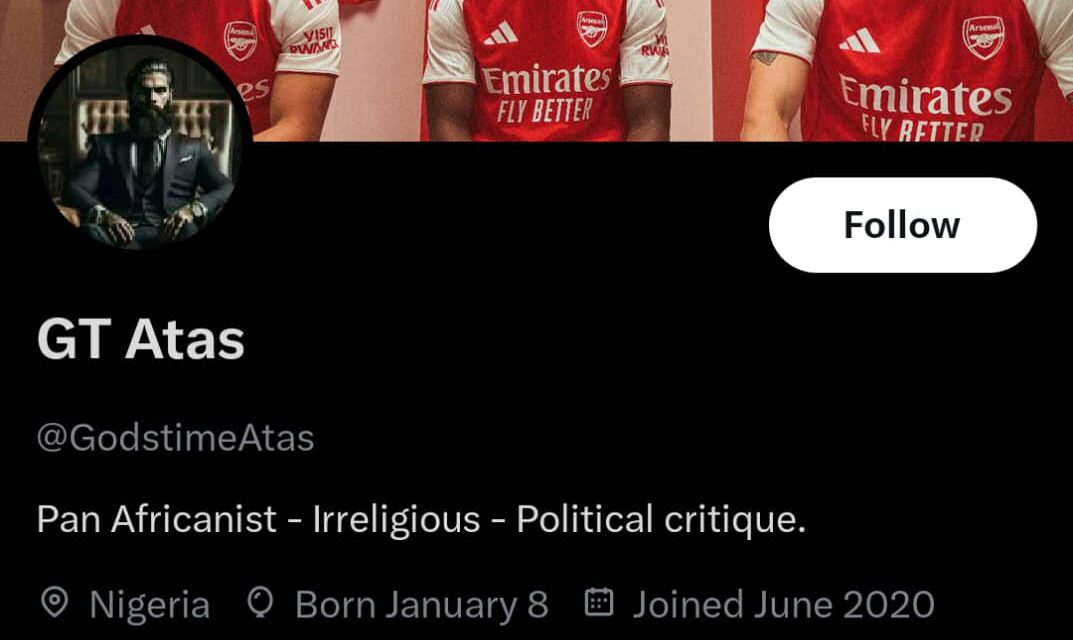1073x640 pixels.
Task: Click Emirates Fly Better on right jersey
Action: point(924,104)
